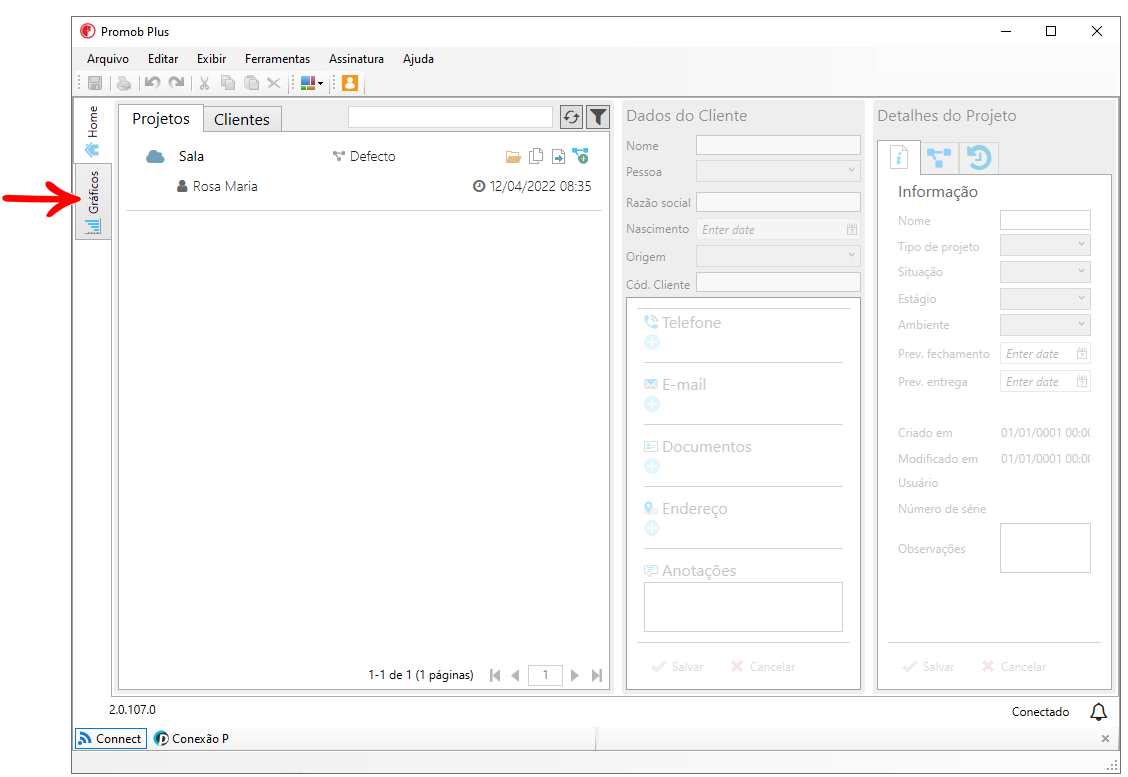Switch to the Clientes tab

pos(242,119)
